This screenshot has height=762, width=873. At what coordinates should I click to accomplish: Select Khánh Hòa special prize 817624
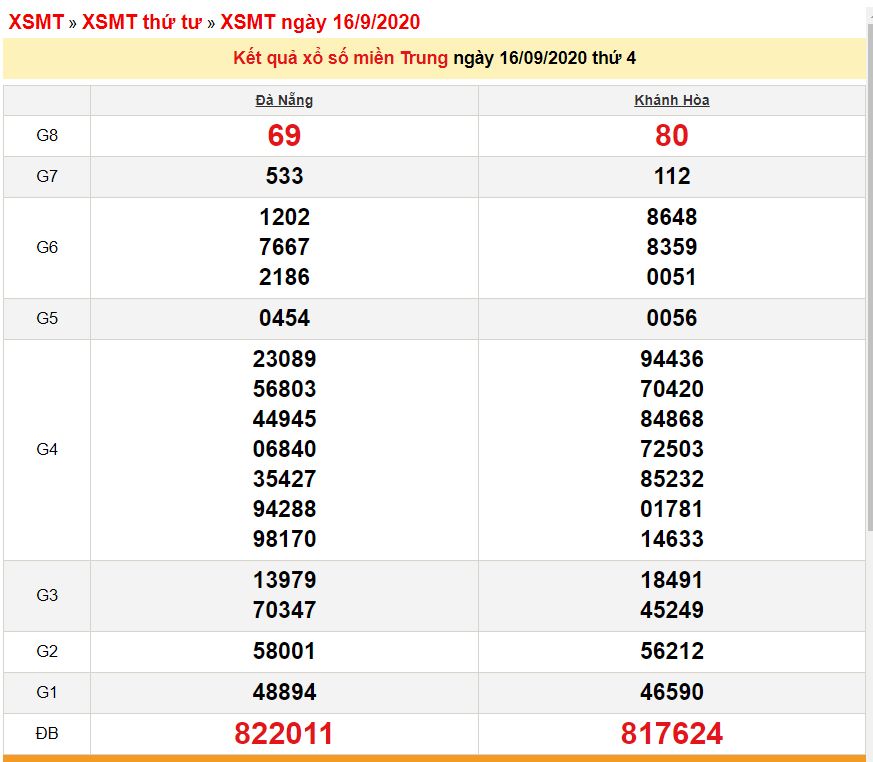pos(672,734)
